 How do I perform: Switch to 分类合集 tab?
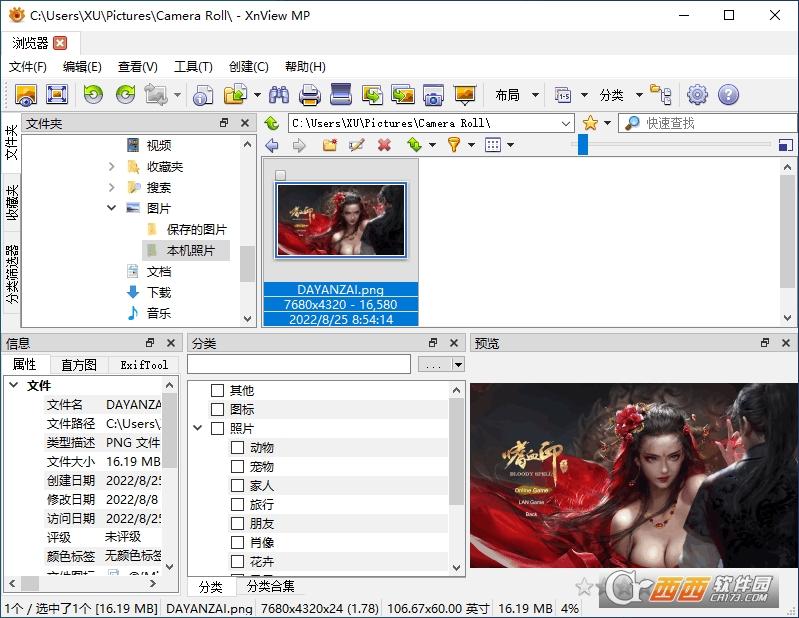tap(271, 586)
